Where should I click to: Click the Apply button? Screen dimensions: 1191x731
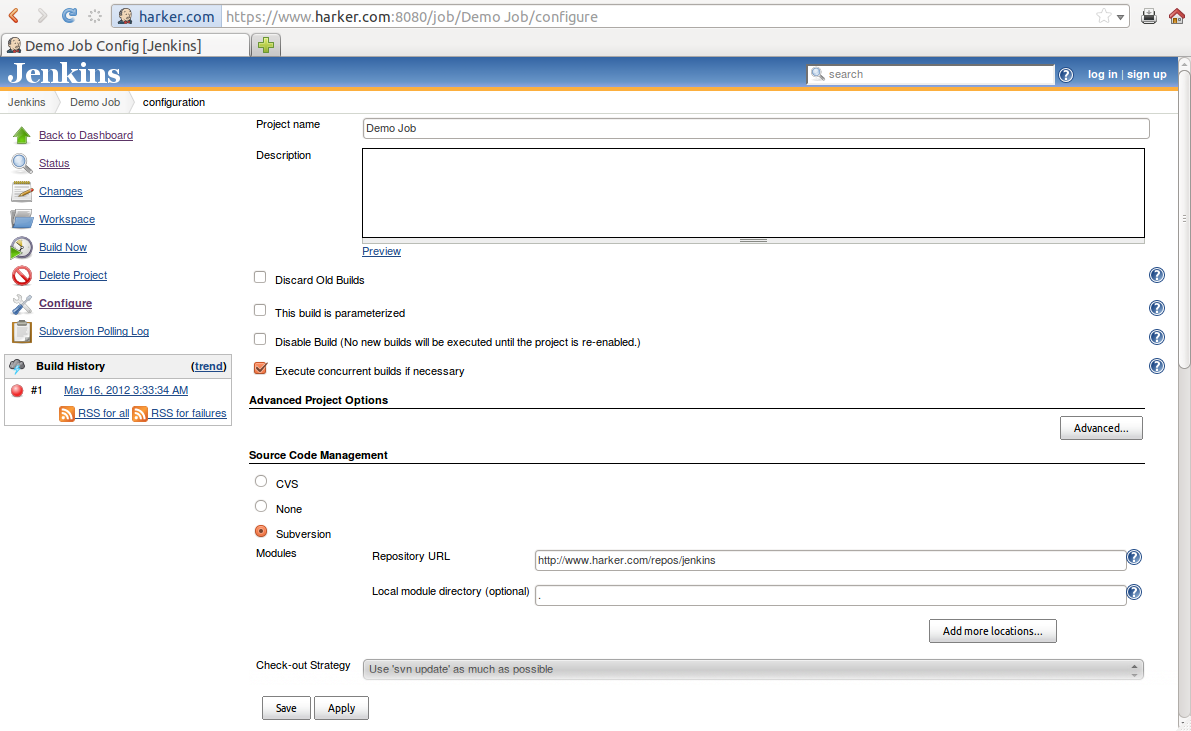[x=341, y=708]
